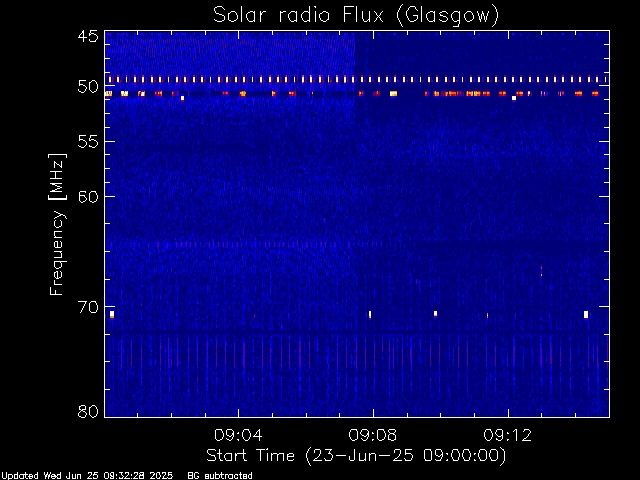Click the 09:08 time tick label
640x480 pixels.
click(373, 435)
